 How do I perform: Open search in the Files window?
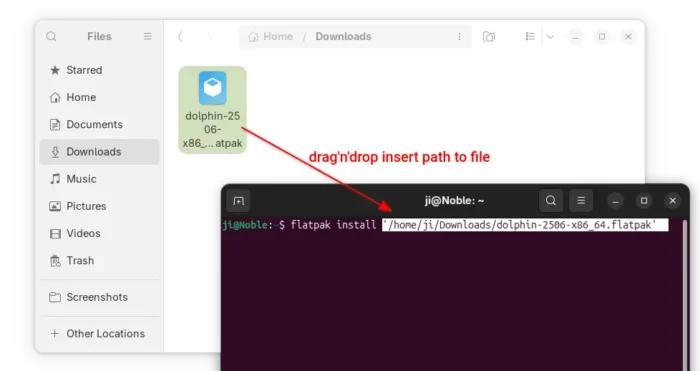pyautogui.click(x=51, y=36)
